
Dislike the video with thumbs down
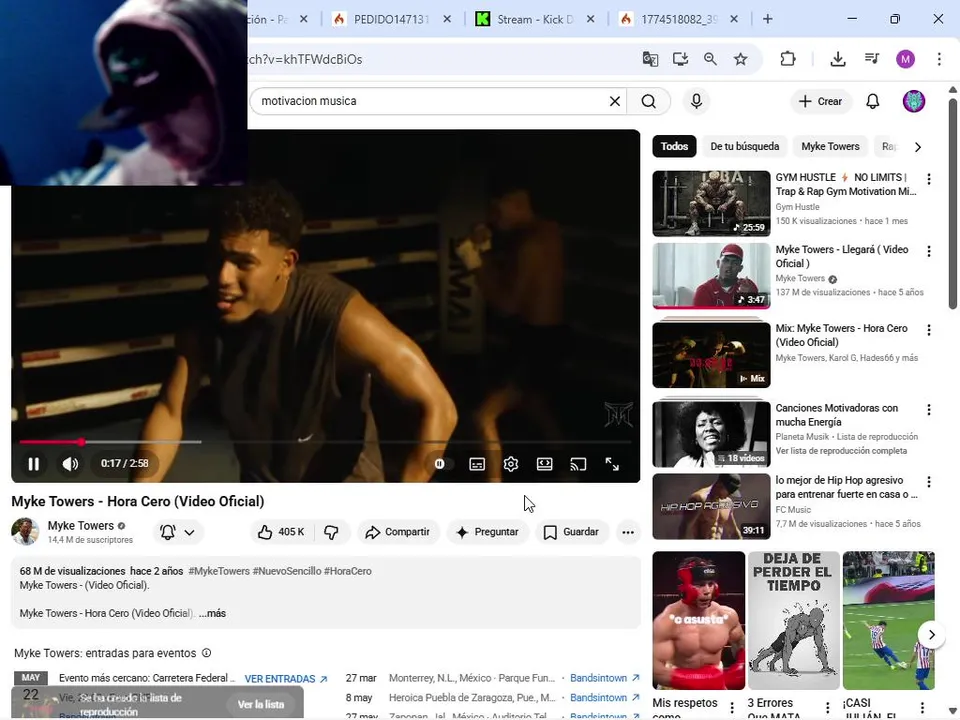332,532
